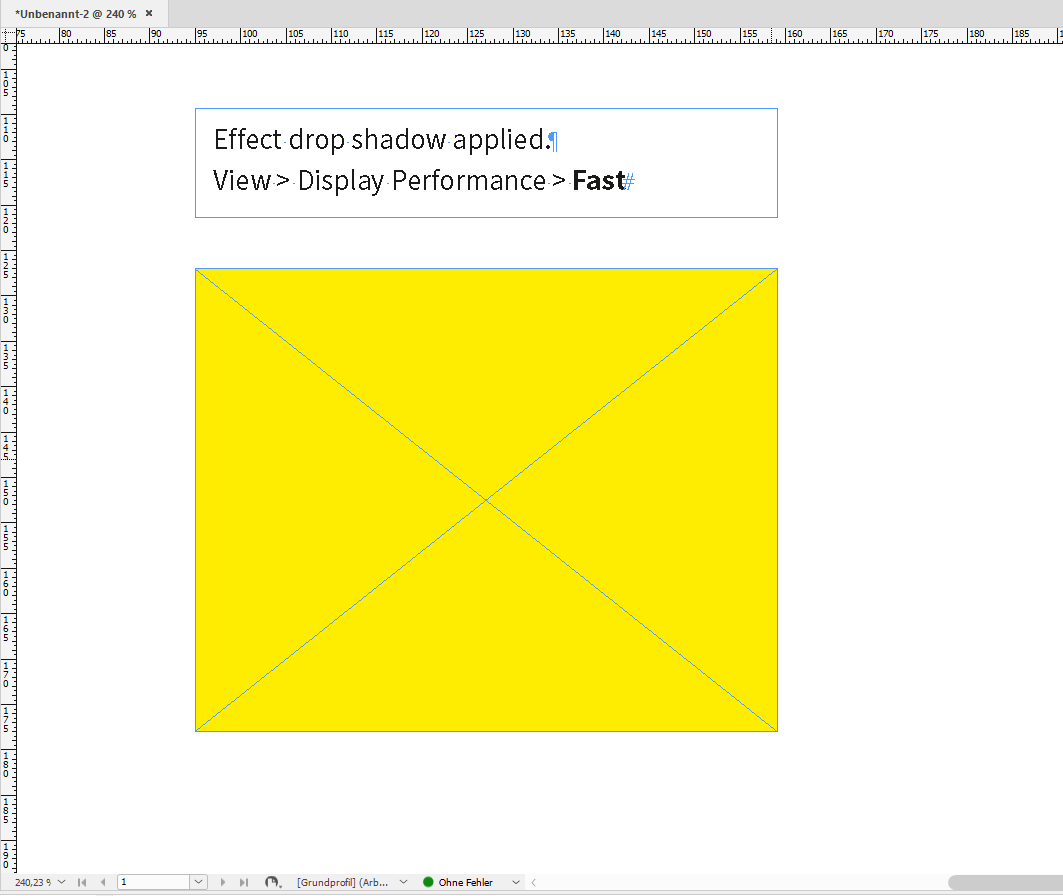Screen dimensions: 1063x896
Task: Expand the chevron at the right of the status bar
Action: point(533,882)
